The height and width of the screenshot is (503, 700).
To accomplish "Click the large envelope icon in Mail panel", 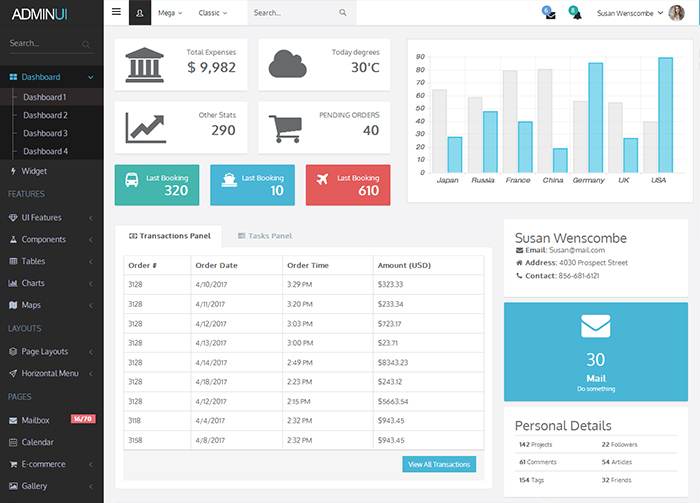I will pos(595,326).
